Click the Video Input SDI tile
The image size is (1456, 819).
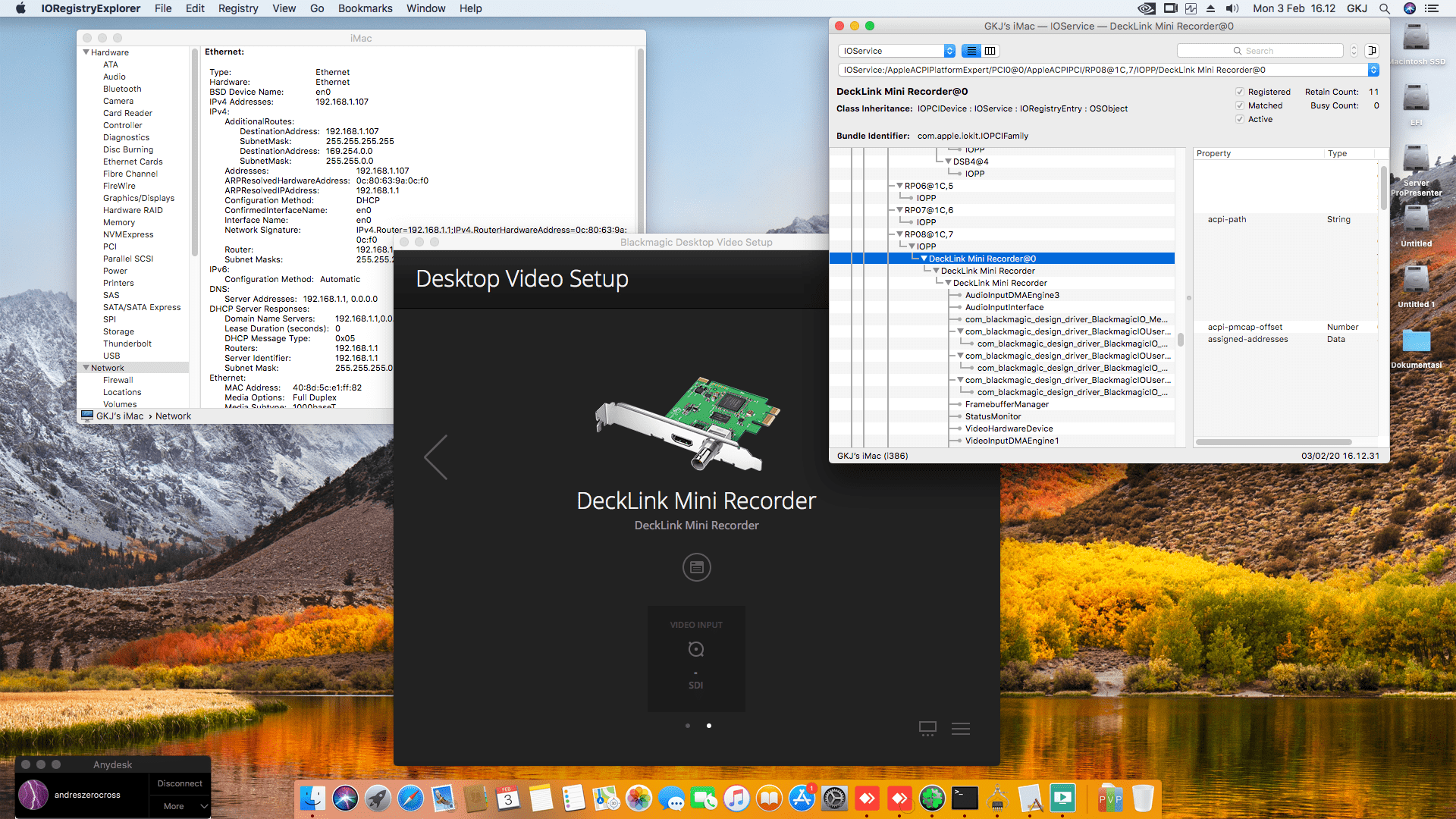pos(696,658)
